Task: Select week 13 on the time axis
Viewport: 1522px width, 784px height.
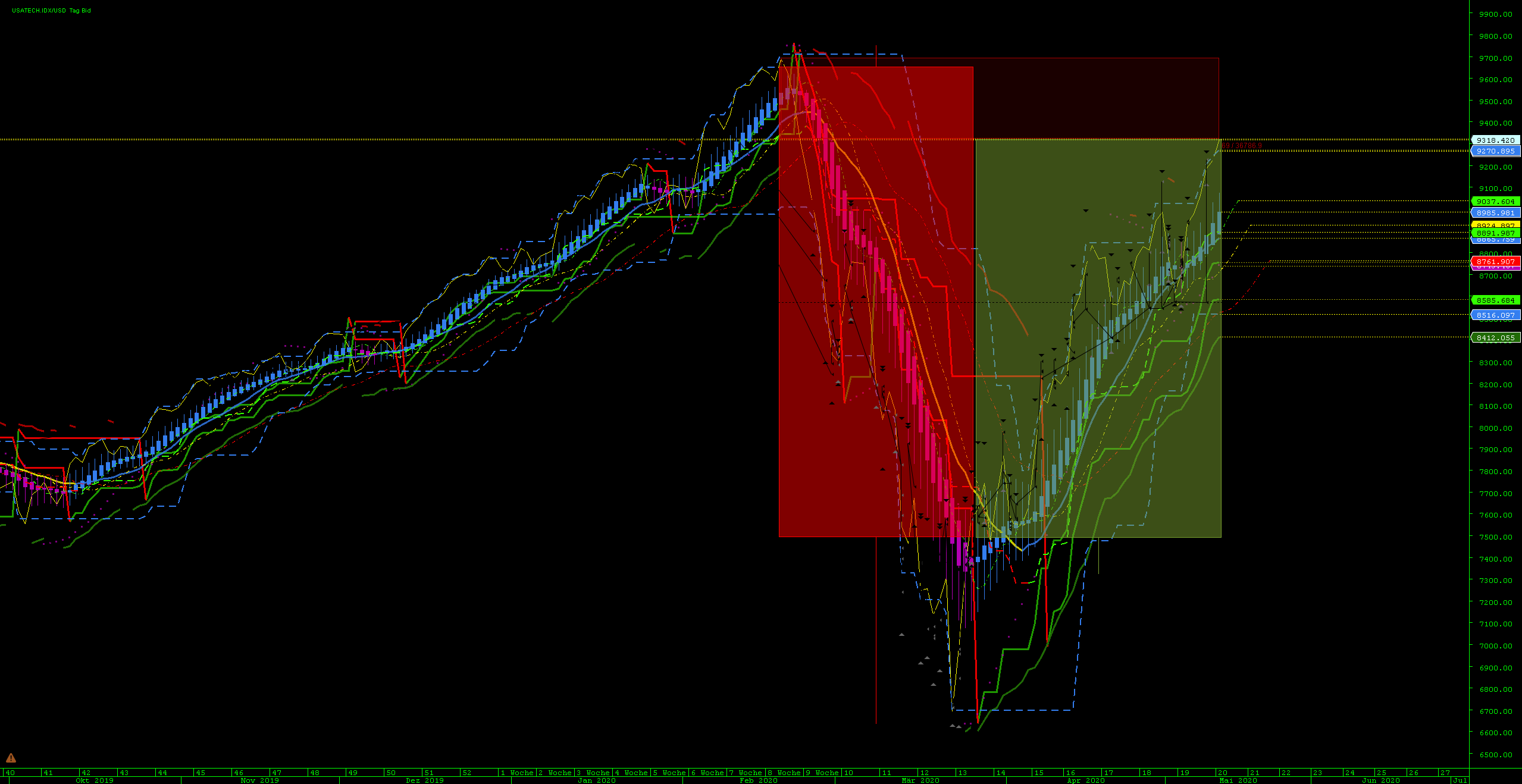Action: coord(962,773)
